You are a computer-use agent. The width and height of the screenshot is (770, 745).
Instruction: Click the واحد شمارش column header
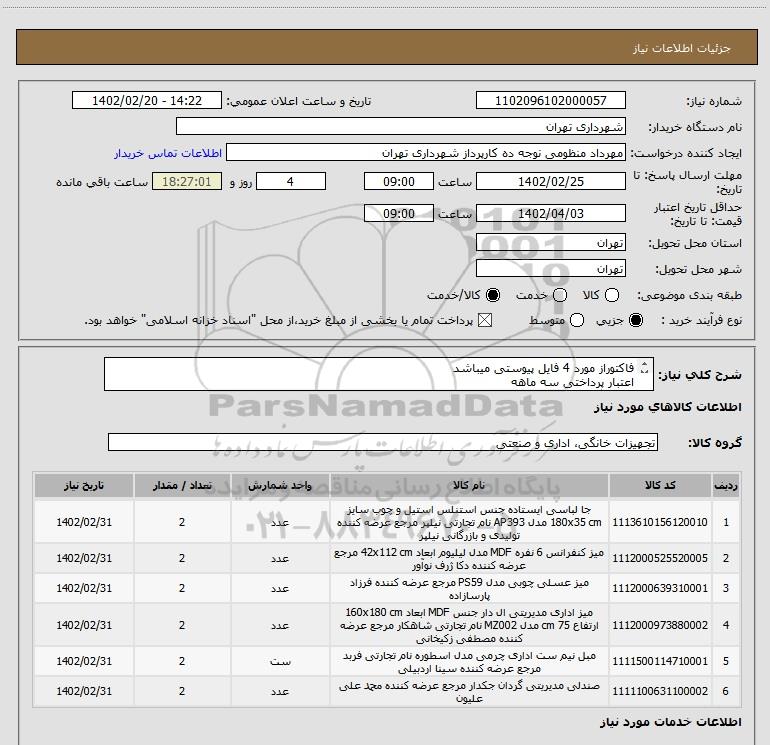280,485
